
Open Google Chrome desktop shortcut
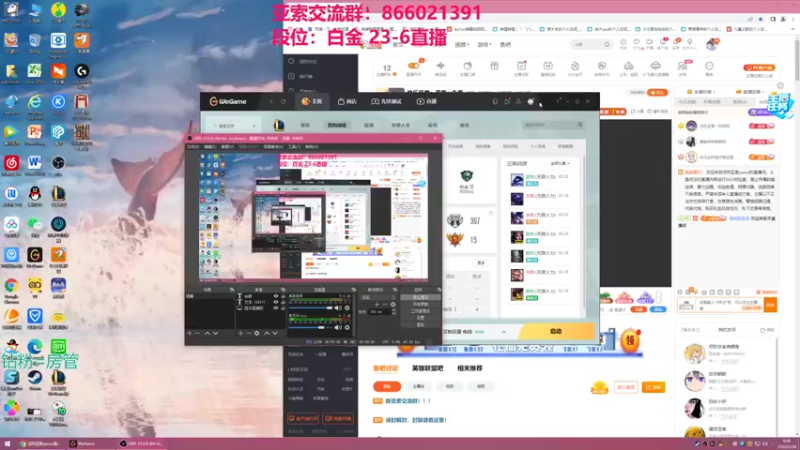click(11, 285)
